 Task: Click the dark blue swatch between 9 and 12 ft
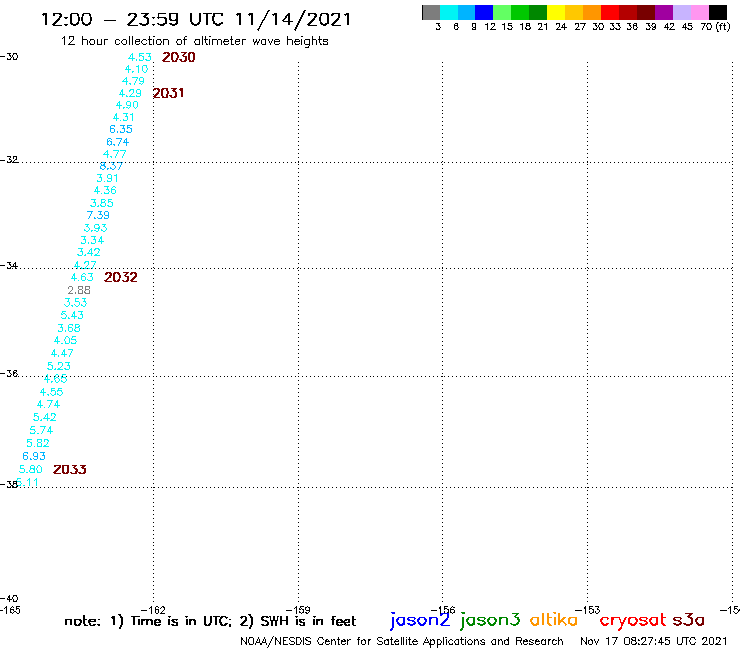pos(484,12)
